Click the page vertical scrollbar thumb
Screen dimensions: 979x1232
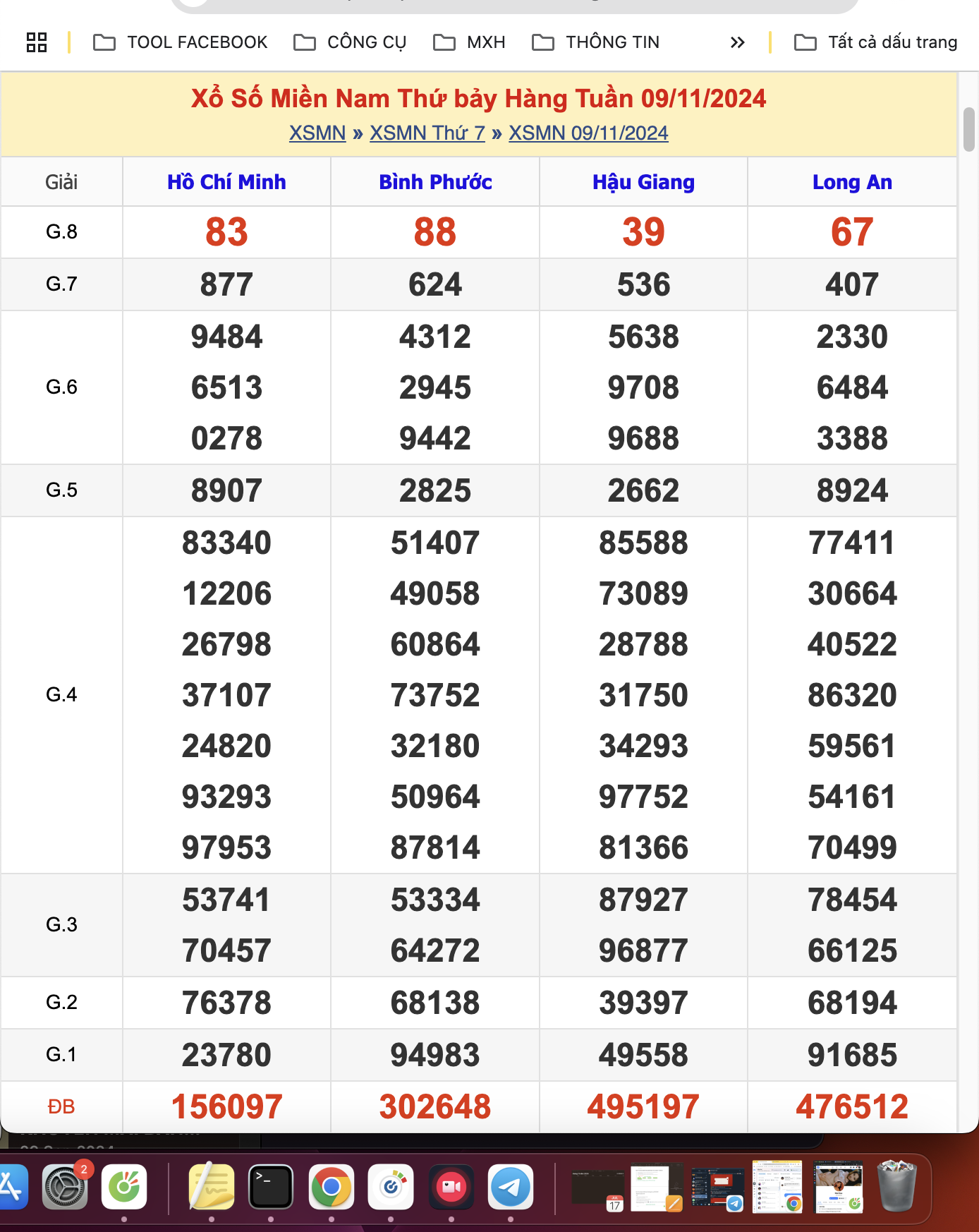[x=969, y=129]
